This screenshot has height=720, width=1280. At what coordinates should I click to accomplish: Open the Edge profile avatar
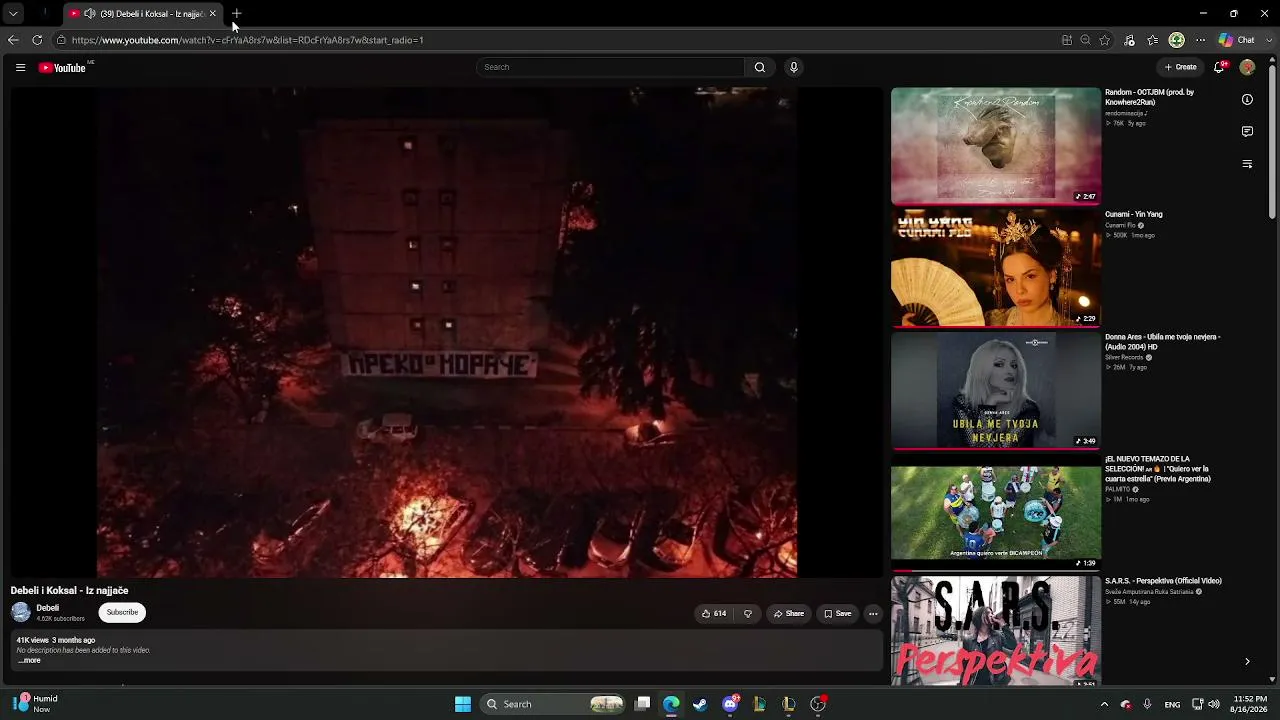pos(1177,40)
